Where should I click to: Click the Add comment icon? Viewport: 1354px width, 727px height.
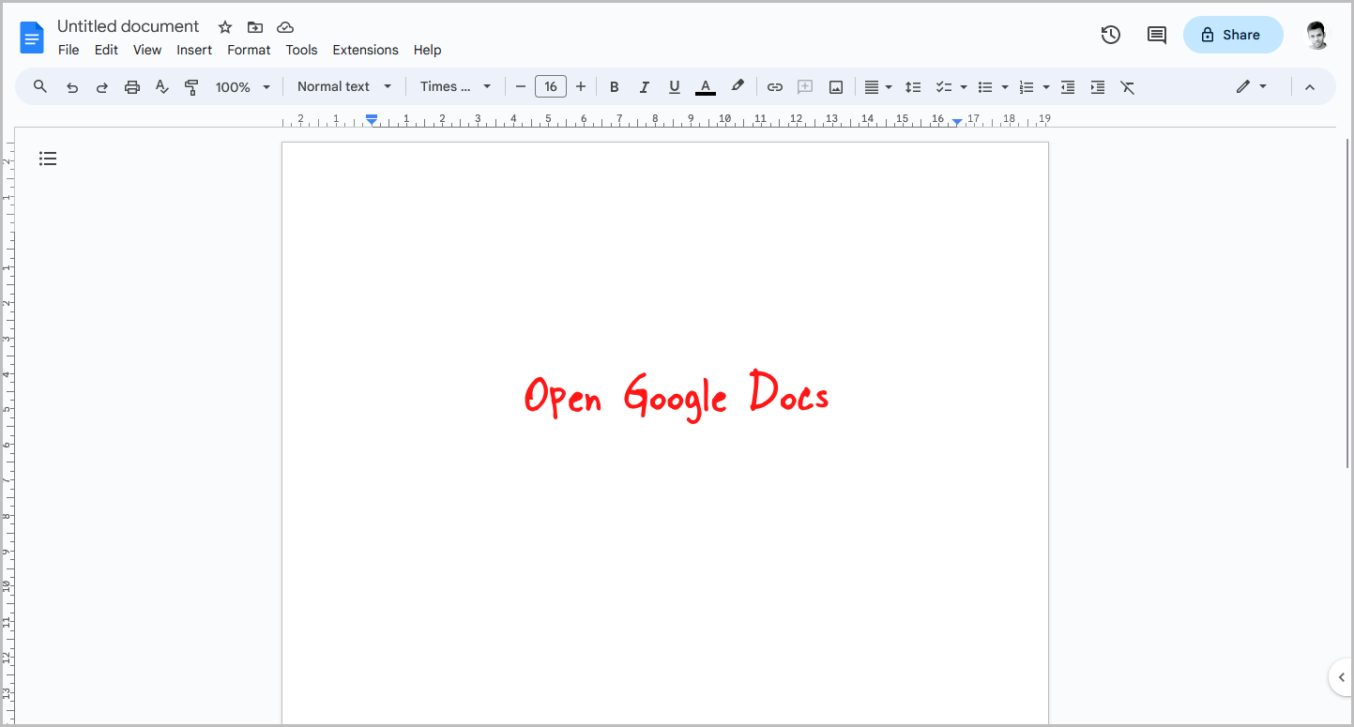click(805, 87)
